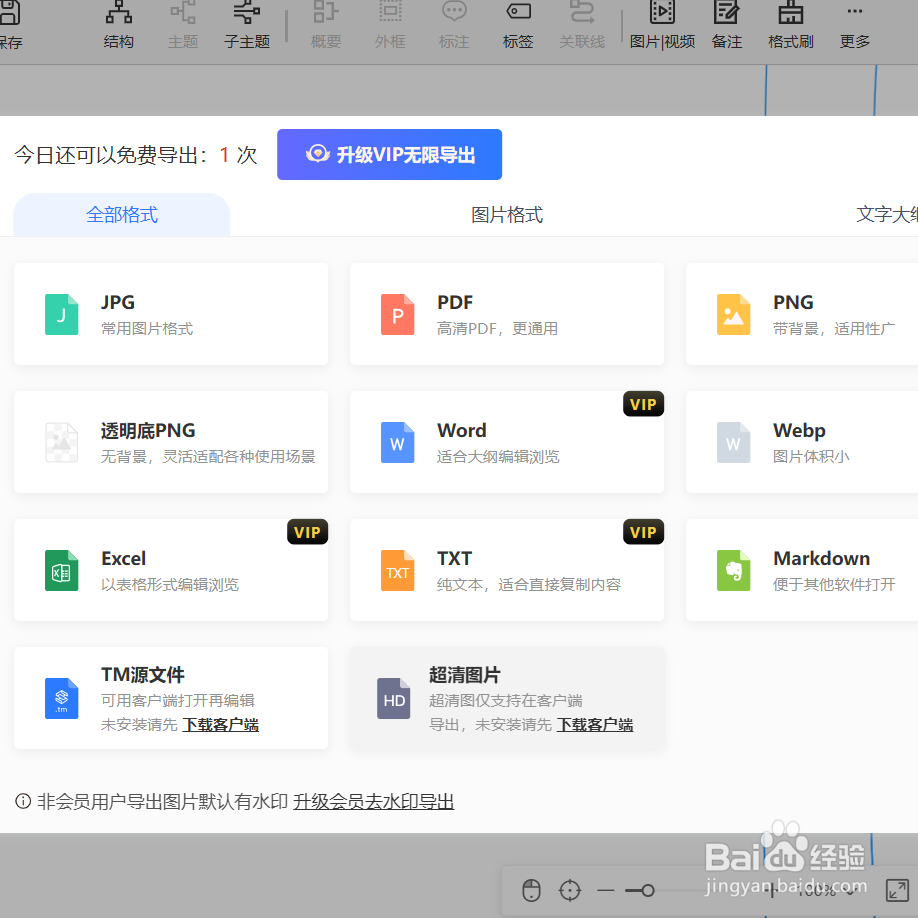Open the 标签 label tool
918x918 pixels.
518,25
